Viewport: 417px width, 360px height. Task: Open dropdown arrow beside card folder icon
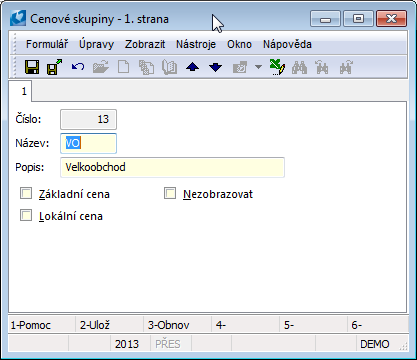tap(258, 67)
